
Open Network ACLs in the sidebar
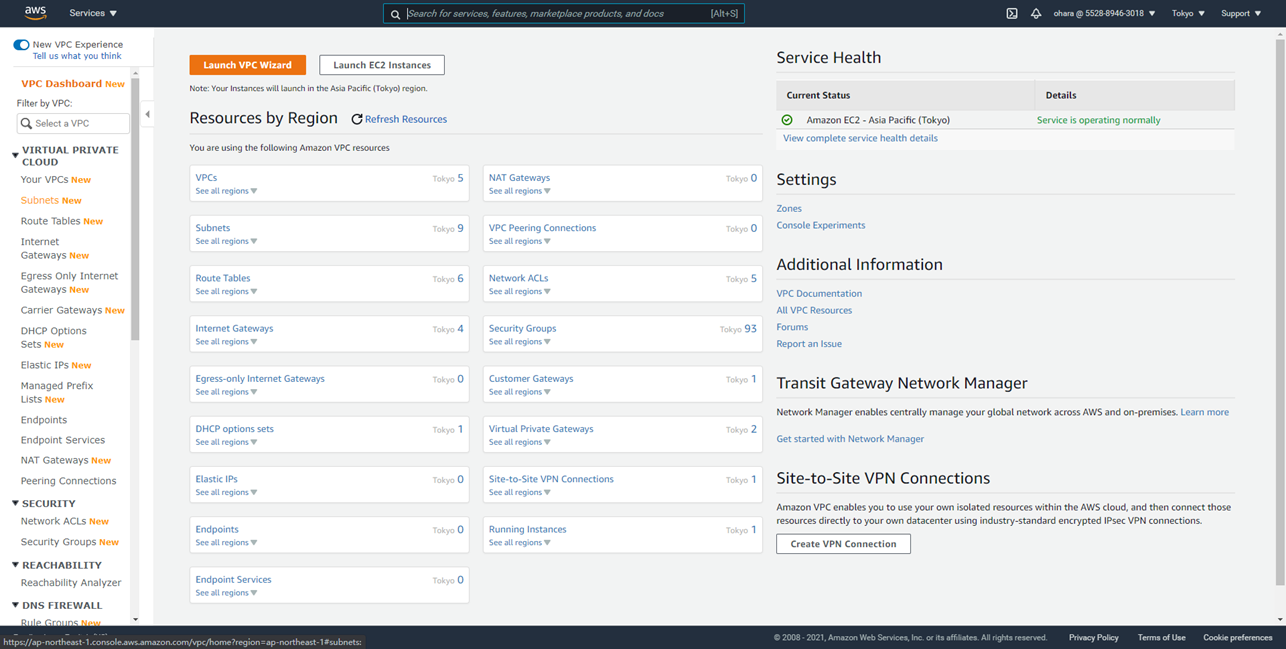[x=53, y=521]
